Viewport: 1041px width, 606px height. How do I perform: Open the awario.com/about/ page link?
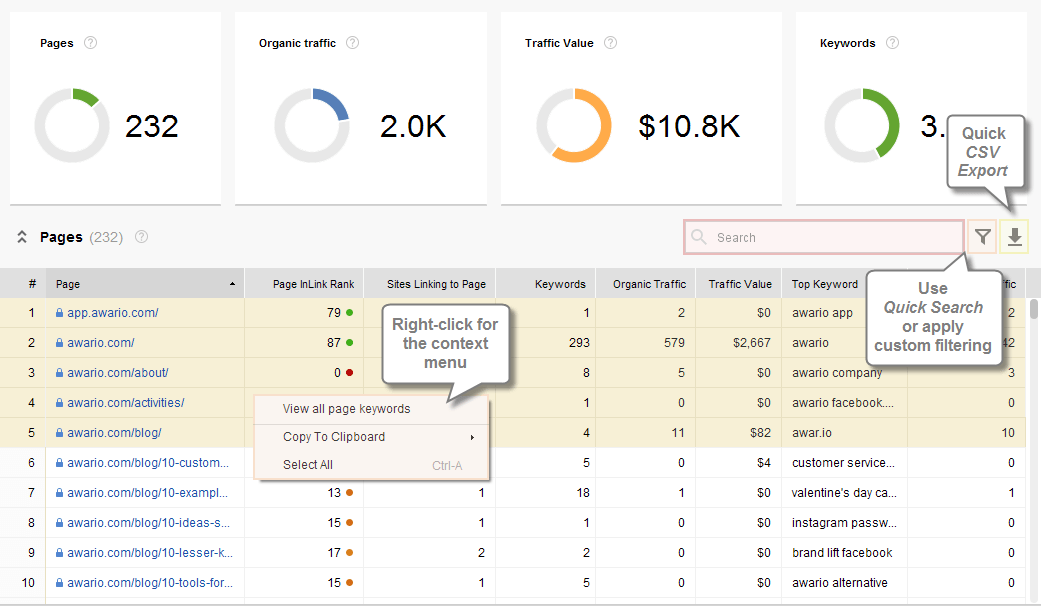(x=118, y=373)
